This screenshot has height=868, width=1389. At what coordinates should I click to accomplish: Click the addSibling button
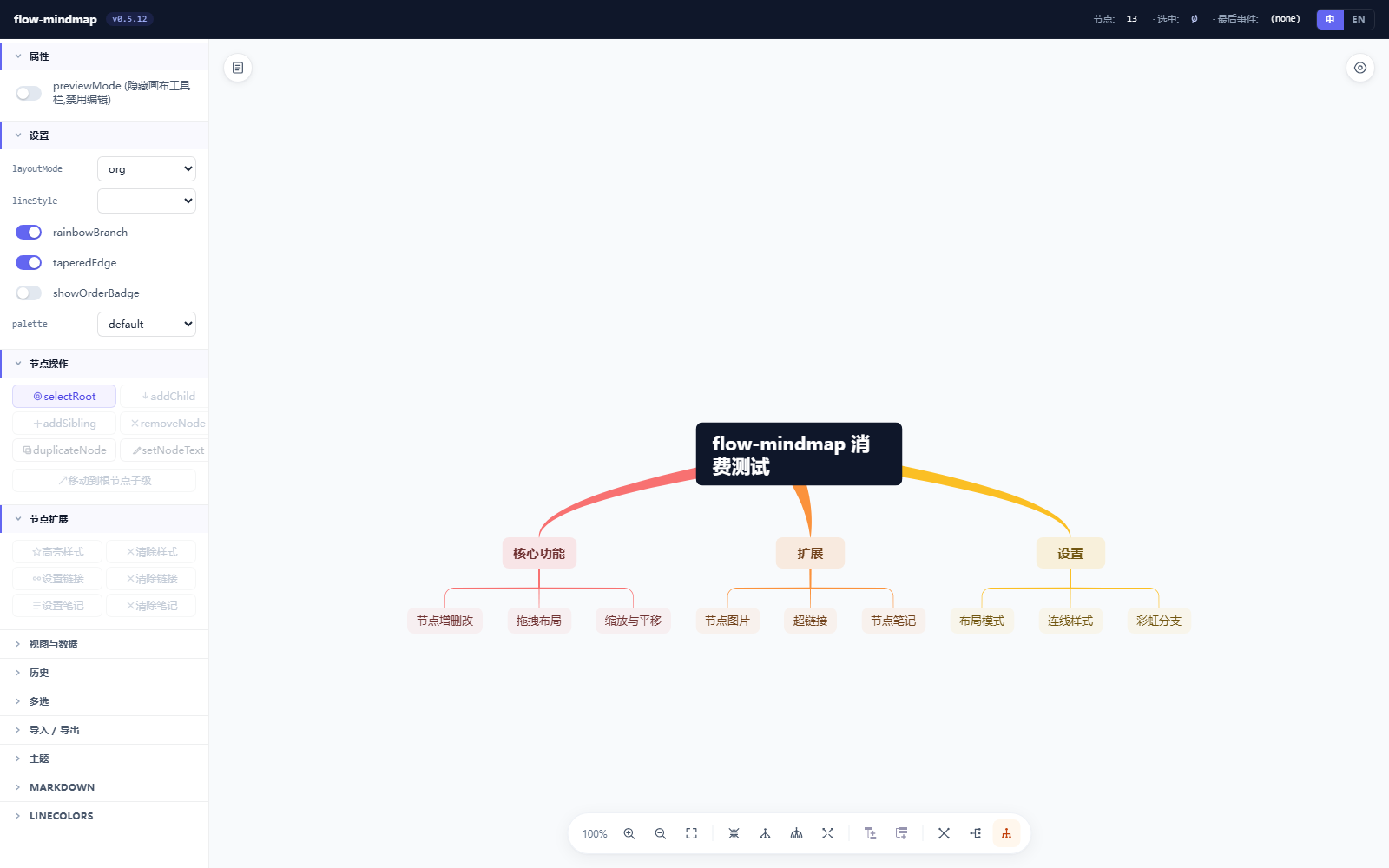coord(64,424)
